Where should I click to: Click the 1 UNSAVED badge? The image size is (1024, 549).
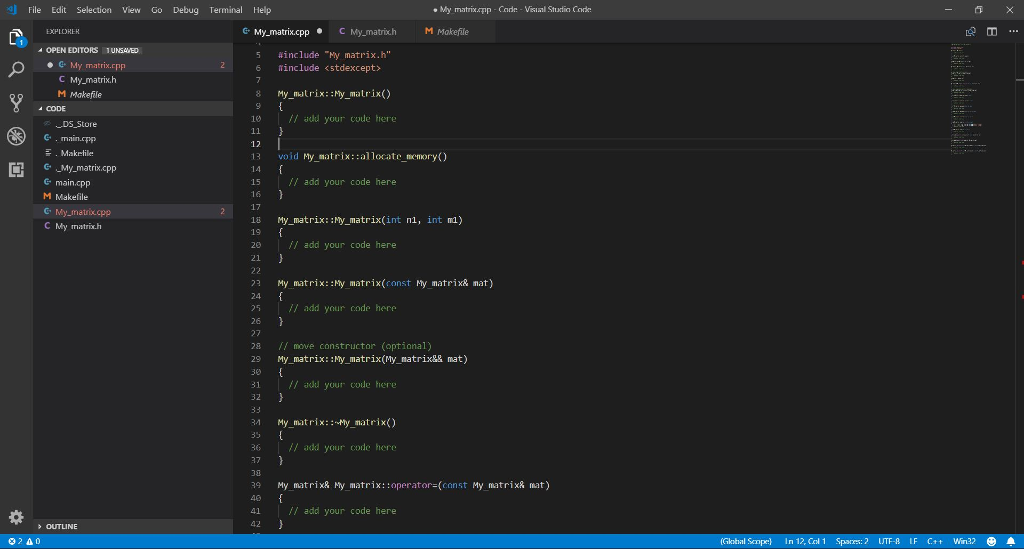(x=122, y=50)
